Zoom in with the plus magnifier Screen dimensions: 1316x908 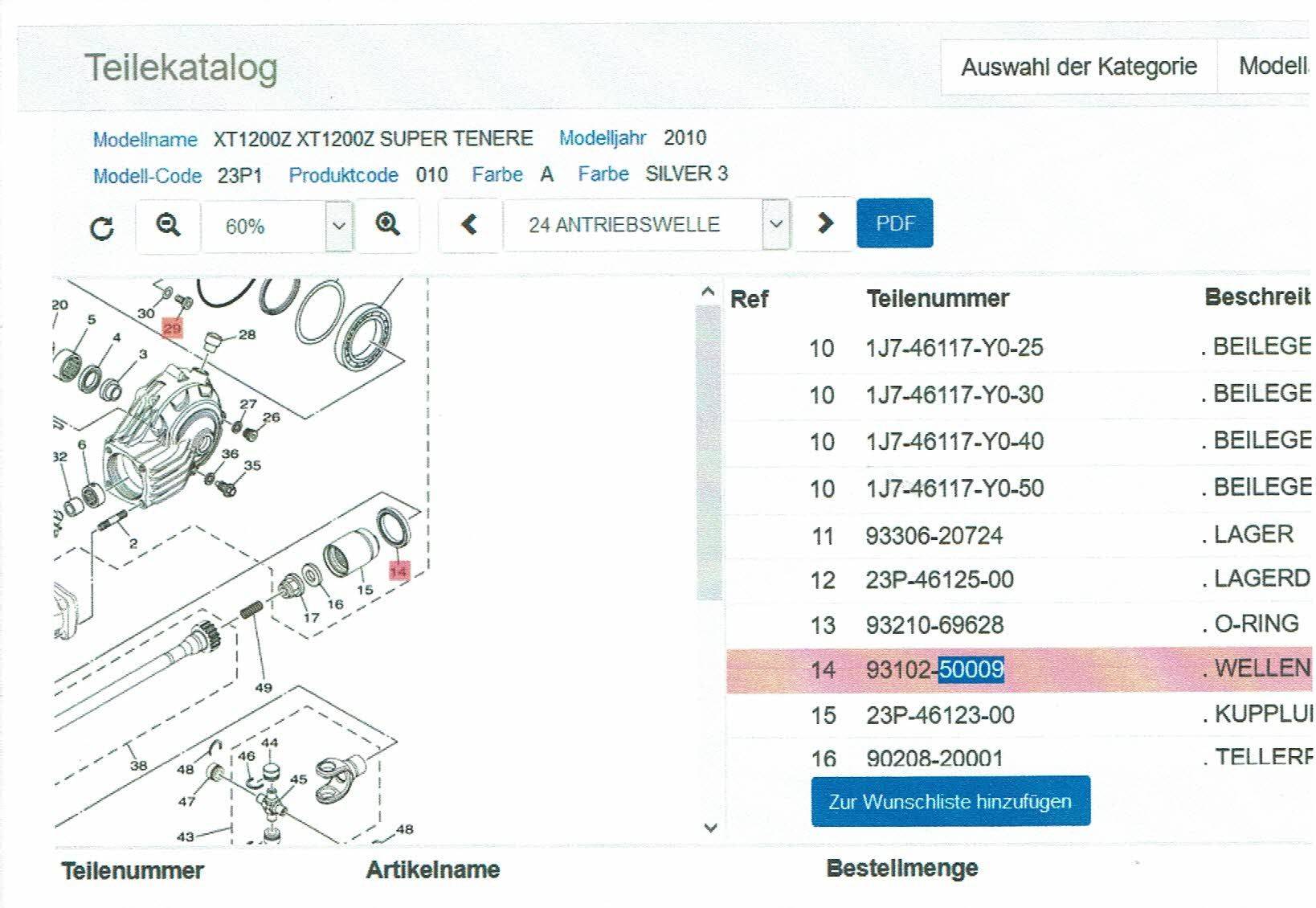388,225
